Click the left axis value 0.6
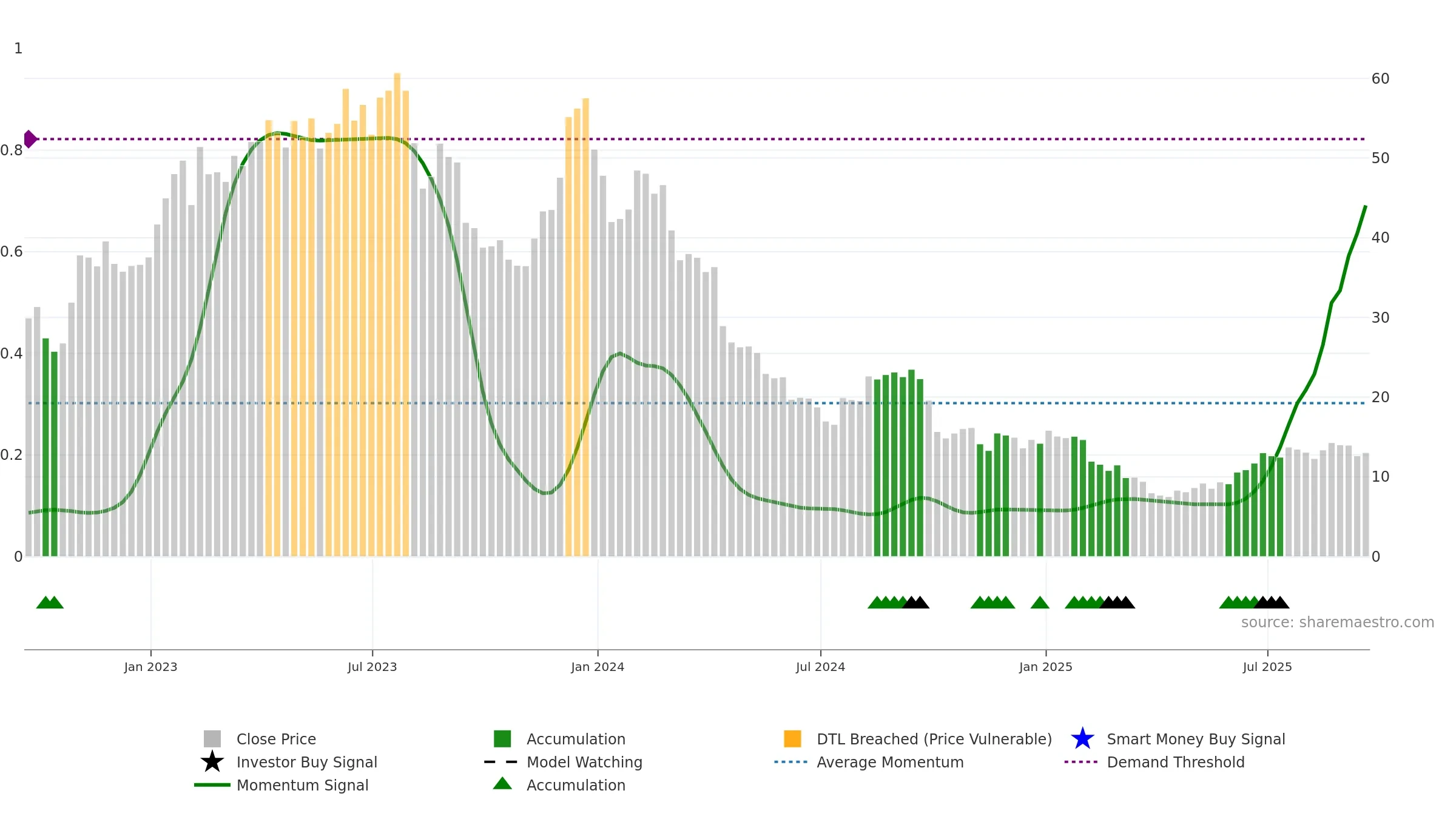The image size is (1456, 819). (x=12, y=251)
